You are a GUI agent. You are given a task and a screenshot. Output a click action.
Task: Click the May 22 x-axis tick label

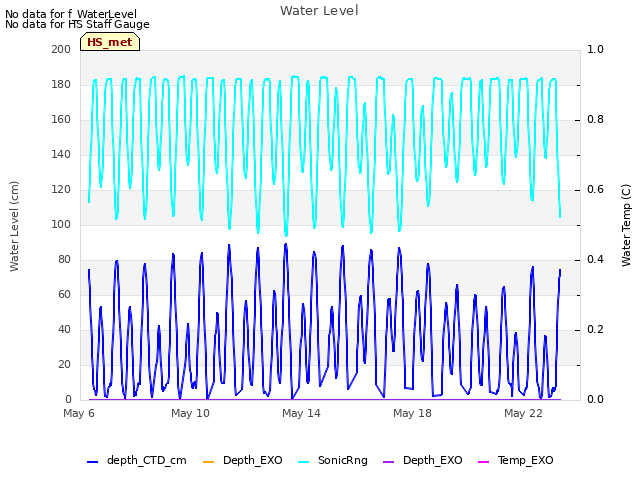click(x=523, y=413)
